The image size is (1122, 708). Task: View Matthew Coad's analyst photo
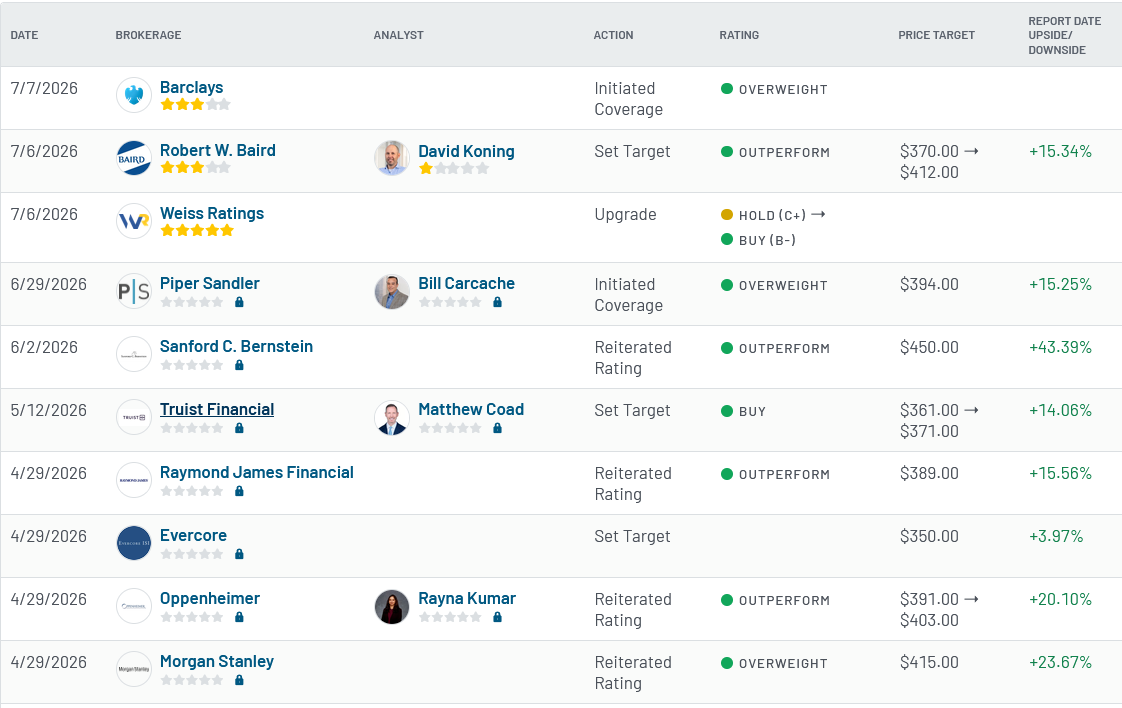coord(392,417)
